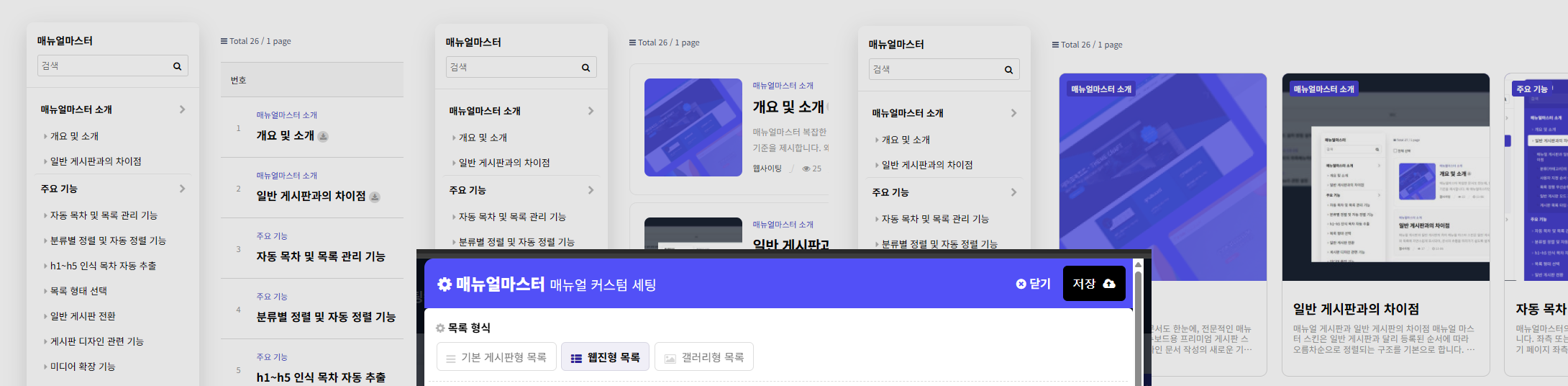Choose the 갤러리형 목록 format option
The image size is (1568, 386).
coord(703,357)
